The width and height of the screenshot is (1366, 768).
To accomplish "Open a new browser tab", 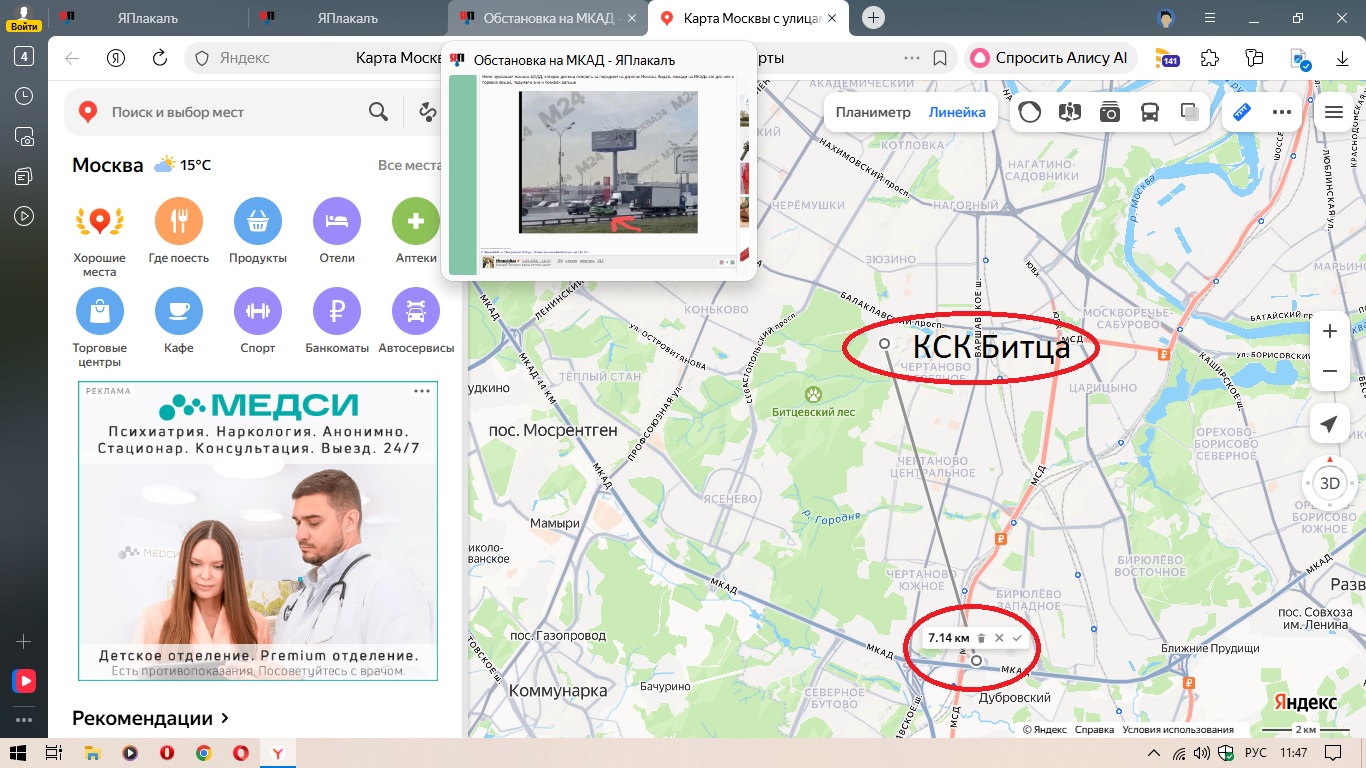I will click(874, 18).
